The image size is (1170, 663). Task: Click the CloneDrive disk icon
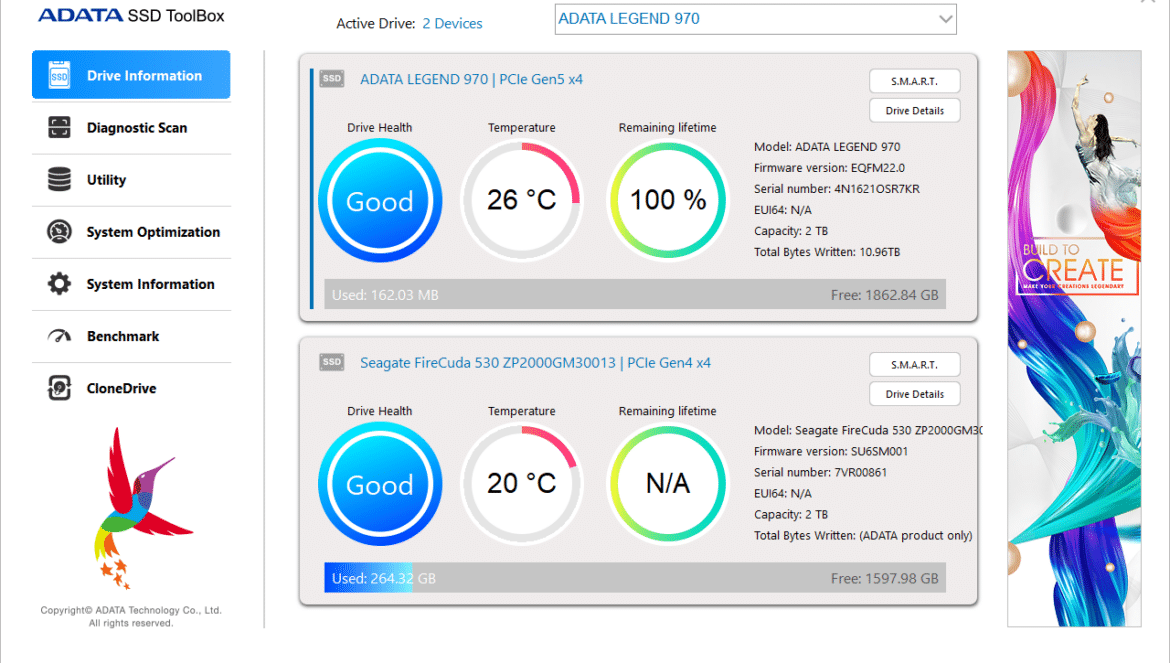[x=59, y=388]
